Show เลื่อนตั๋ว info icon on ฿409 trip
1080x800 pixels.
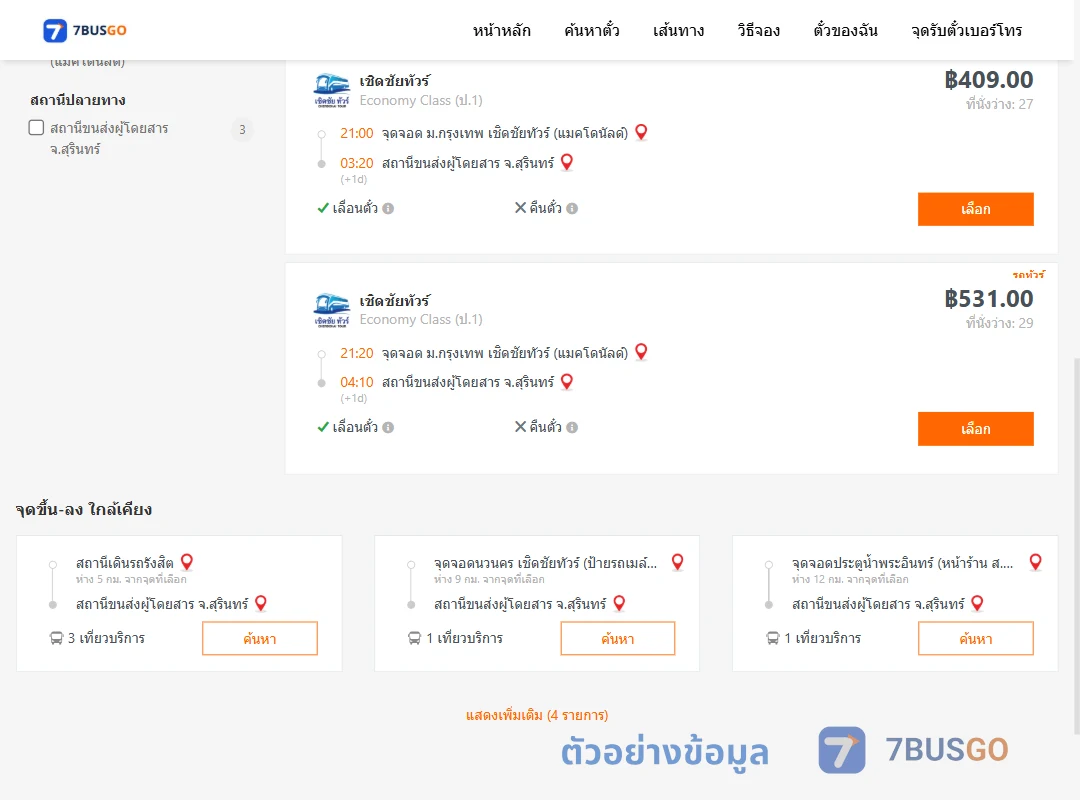(388, 208)
